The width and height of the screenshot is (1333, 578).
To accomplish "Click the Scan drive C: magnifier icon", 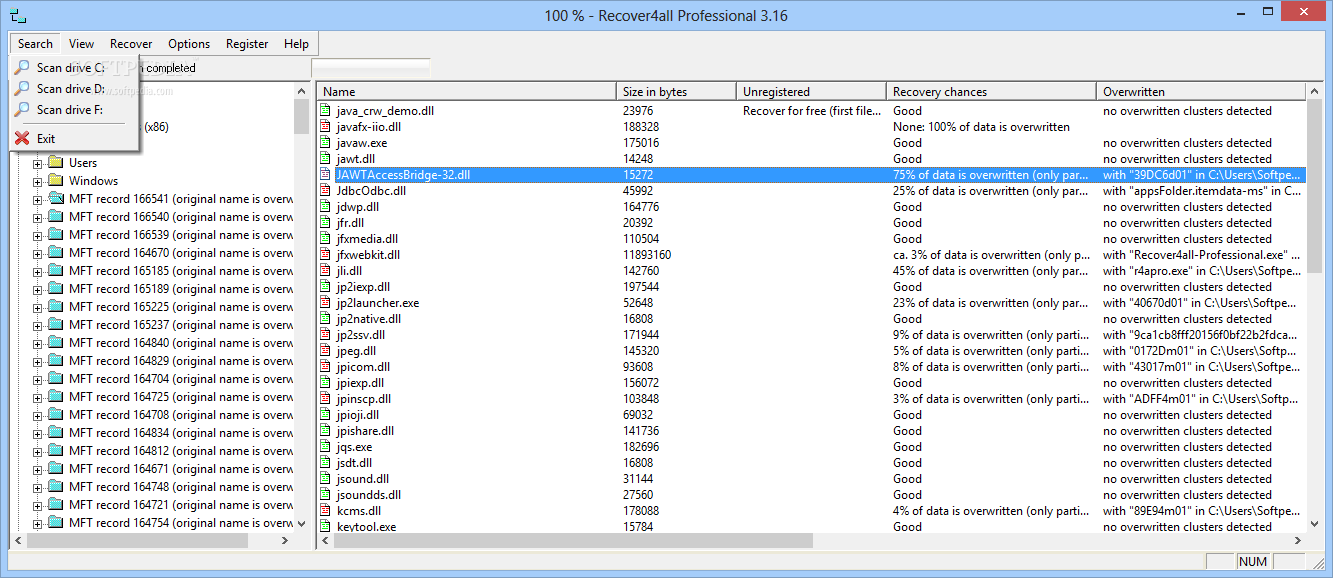I will point(22,68).
